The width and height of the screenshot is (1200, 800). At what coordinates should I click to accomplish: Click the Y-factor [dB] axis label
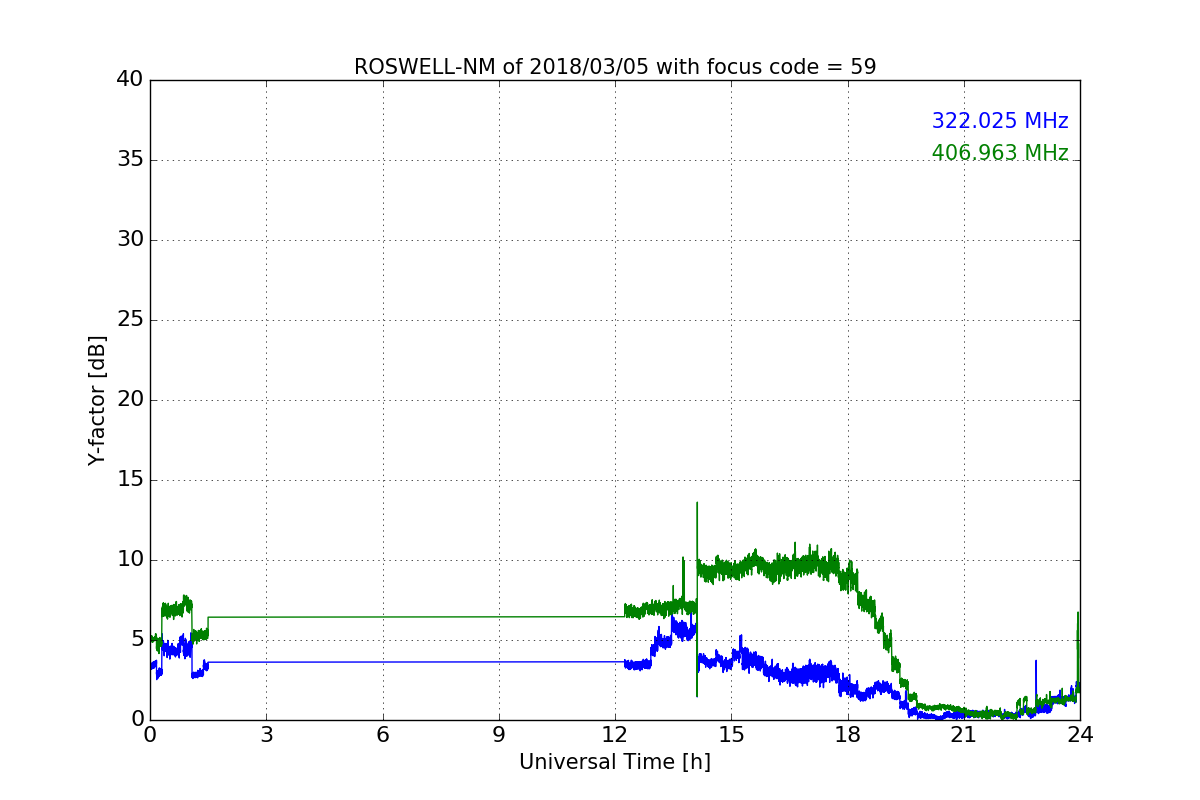[x=97, y=400]
